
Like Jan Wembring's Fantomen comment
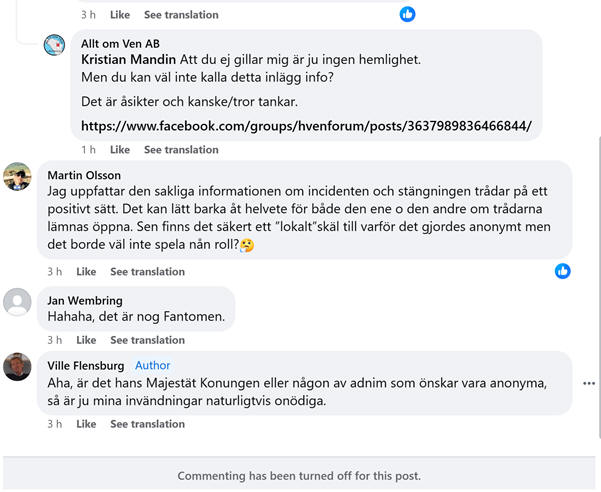[x=86, y=340]
